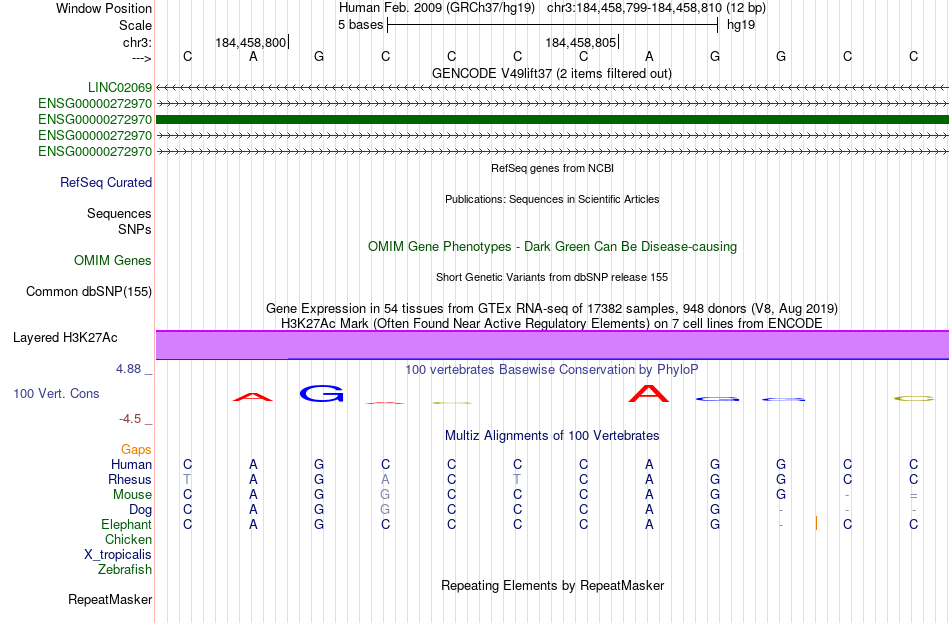Screen dimensions: 950x623
Task: Click the 184,458,800 coordinate marker
Action: coord(250,42)
